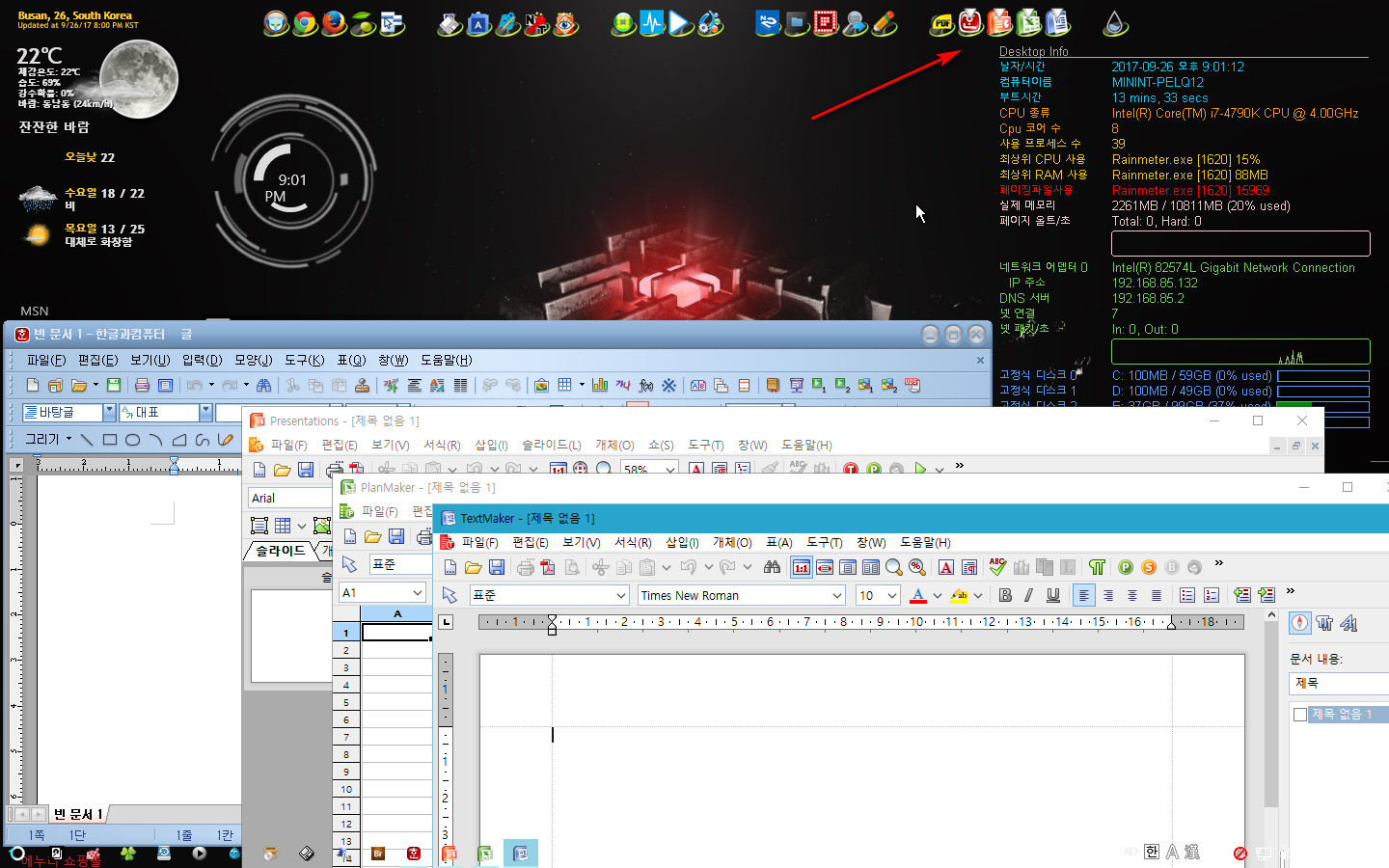The image size is (1389, 868).
Task: Open the 바탕글 style dropdown in Hangul
Action: coord(109,412)
